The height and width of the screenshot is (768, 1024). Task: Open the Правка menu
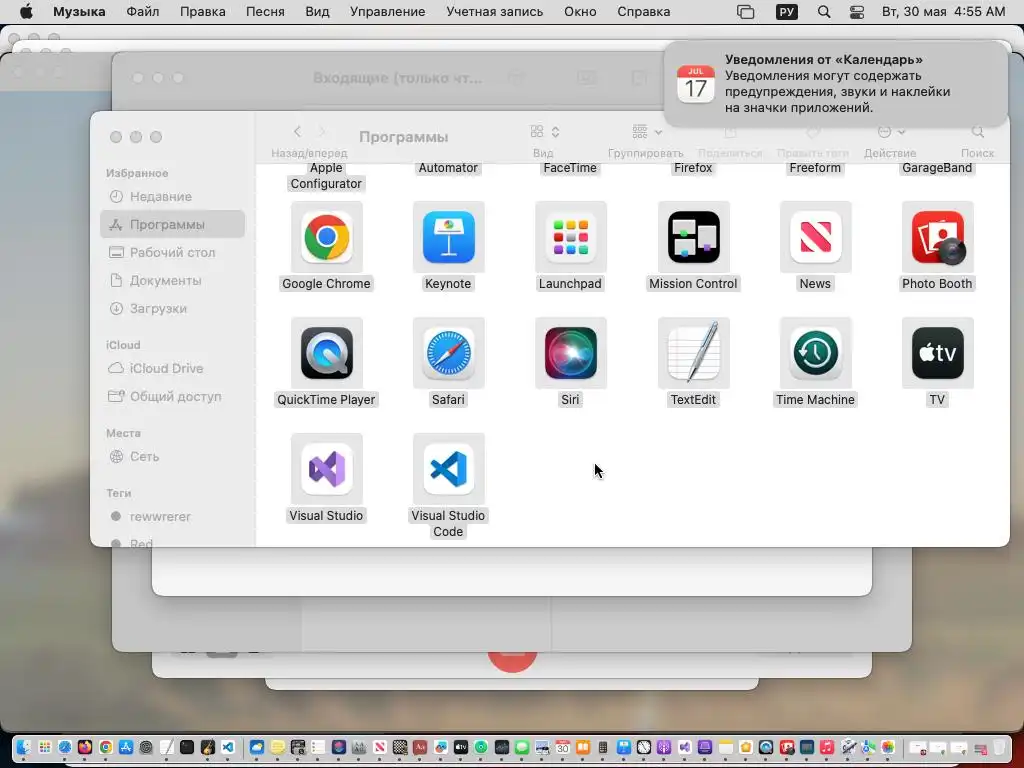tap(202, 12)
